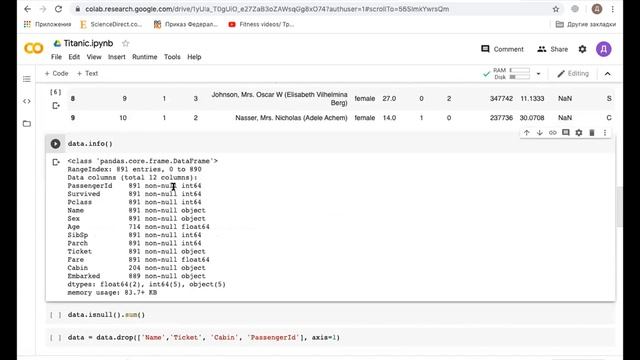Click the ticket value 347742
This screenshot has height=360, width=640.
501,99
